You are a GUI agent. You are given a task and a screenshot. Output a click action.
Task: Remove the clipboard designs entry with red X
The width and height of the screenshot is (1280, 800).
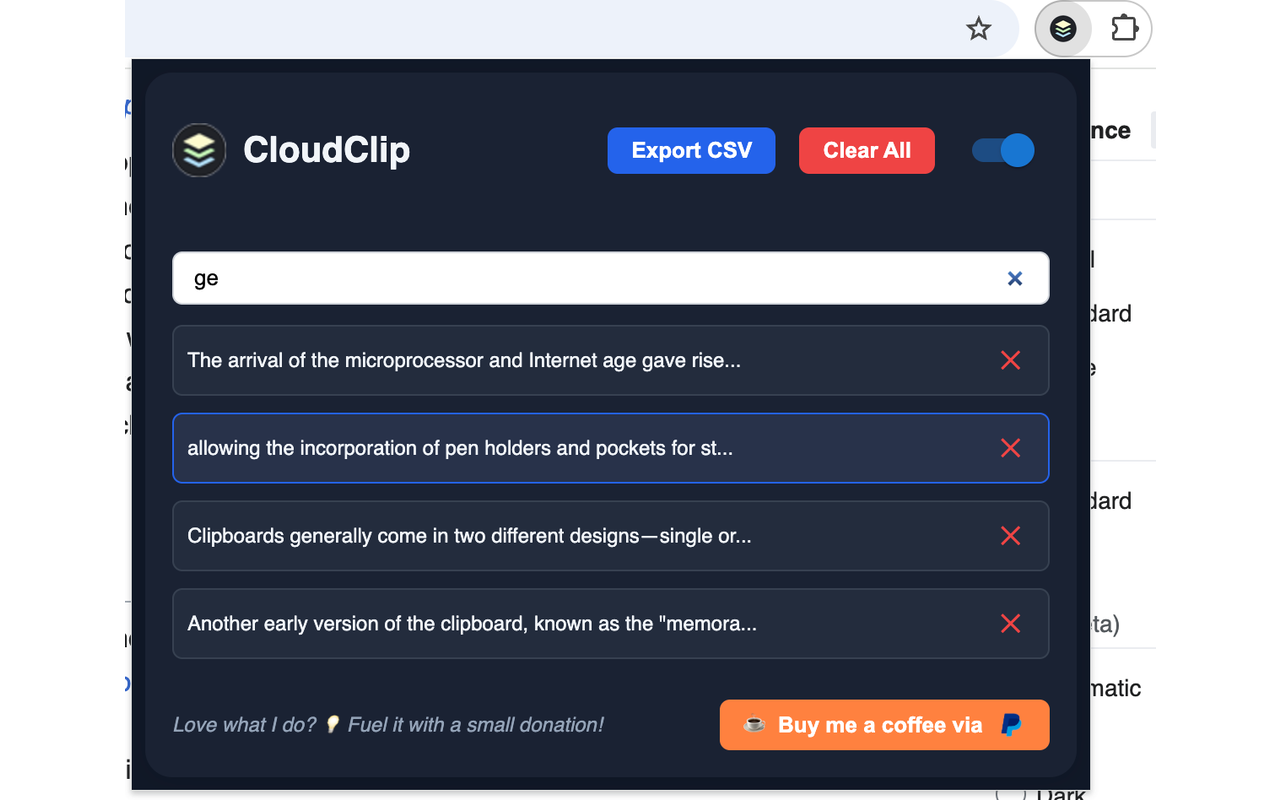[x=1010, y=536]
